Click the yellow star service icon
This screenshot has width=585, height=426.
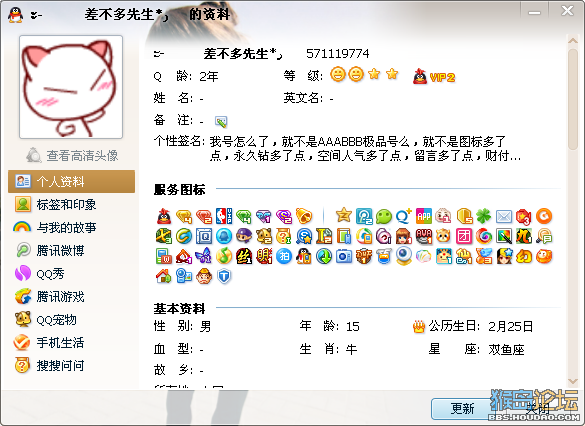click(344, 215)
